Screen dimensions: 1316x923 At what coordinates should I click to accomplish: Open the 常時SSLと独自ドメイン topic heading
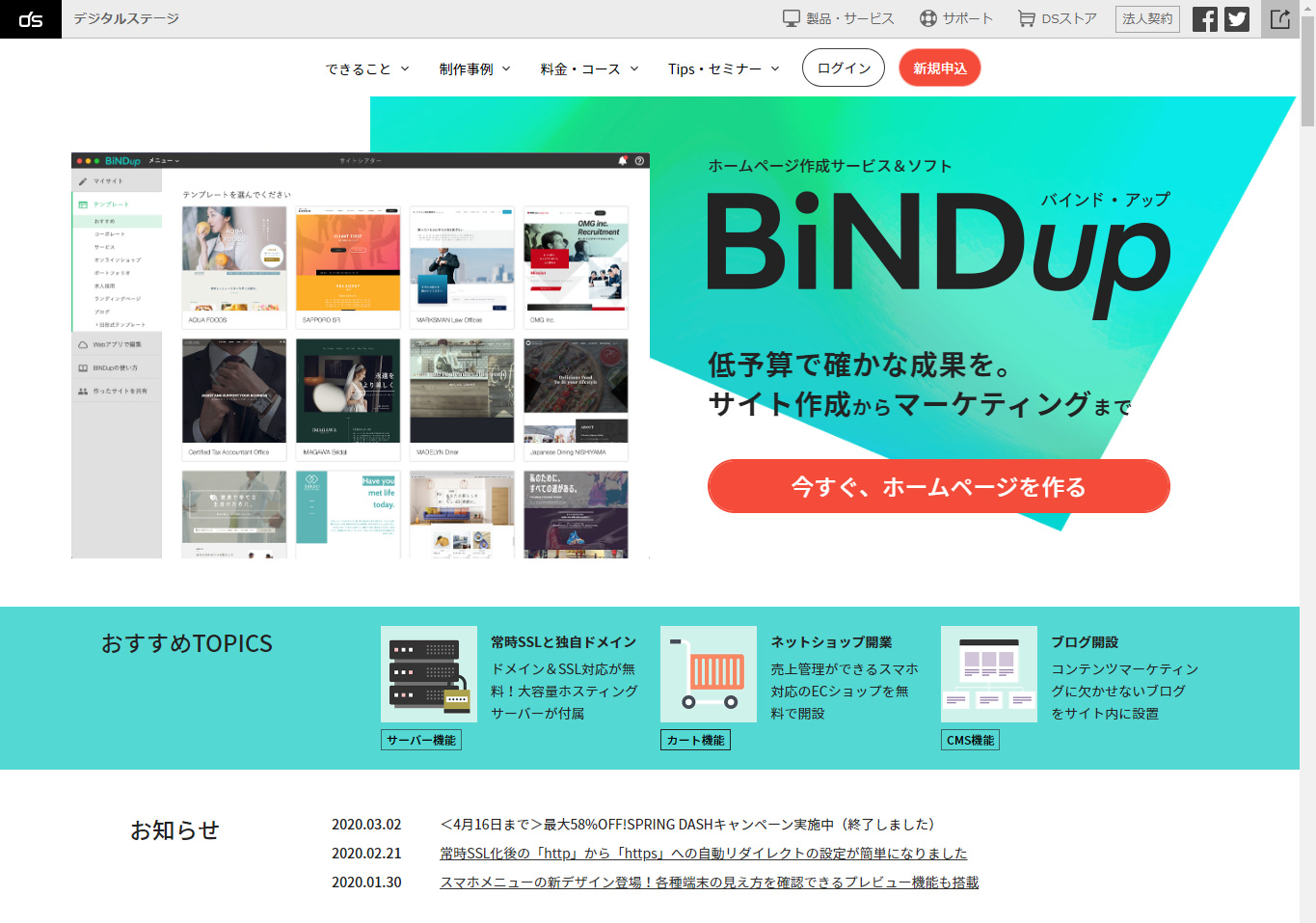(564, 641)
